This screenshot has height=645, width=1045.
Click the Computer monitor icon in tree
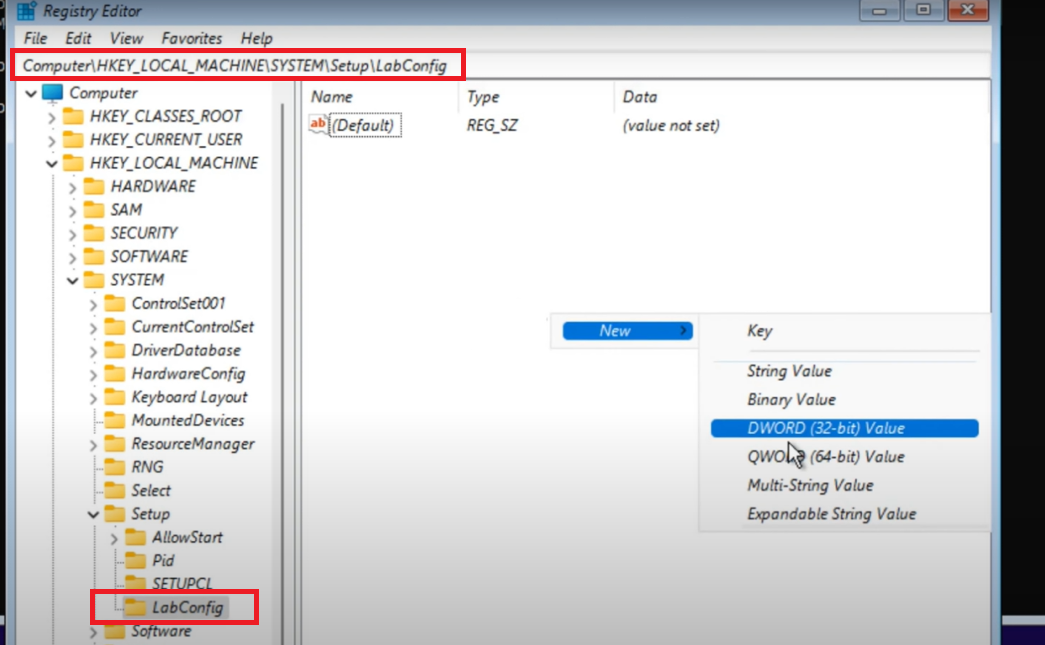(52, 93)
